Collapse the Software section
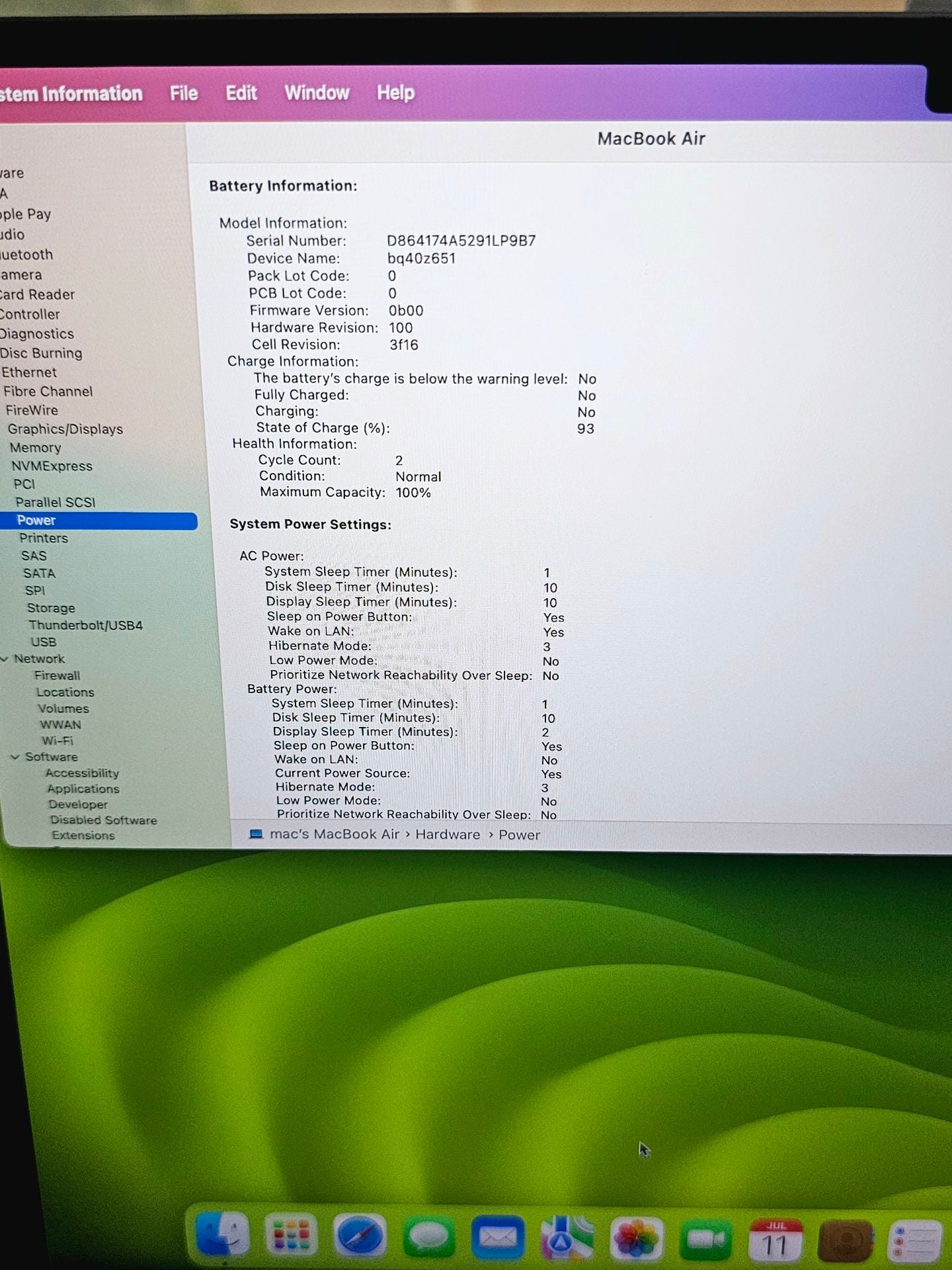The height and width of the screenshot is (1270, 952). click(x=15, y=757)
